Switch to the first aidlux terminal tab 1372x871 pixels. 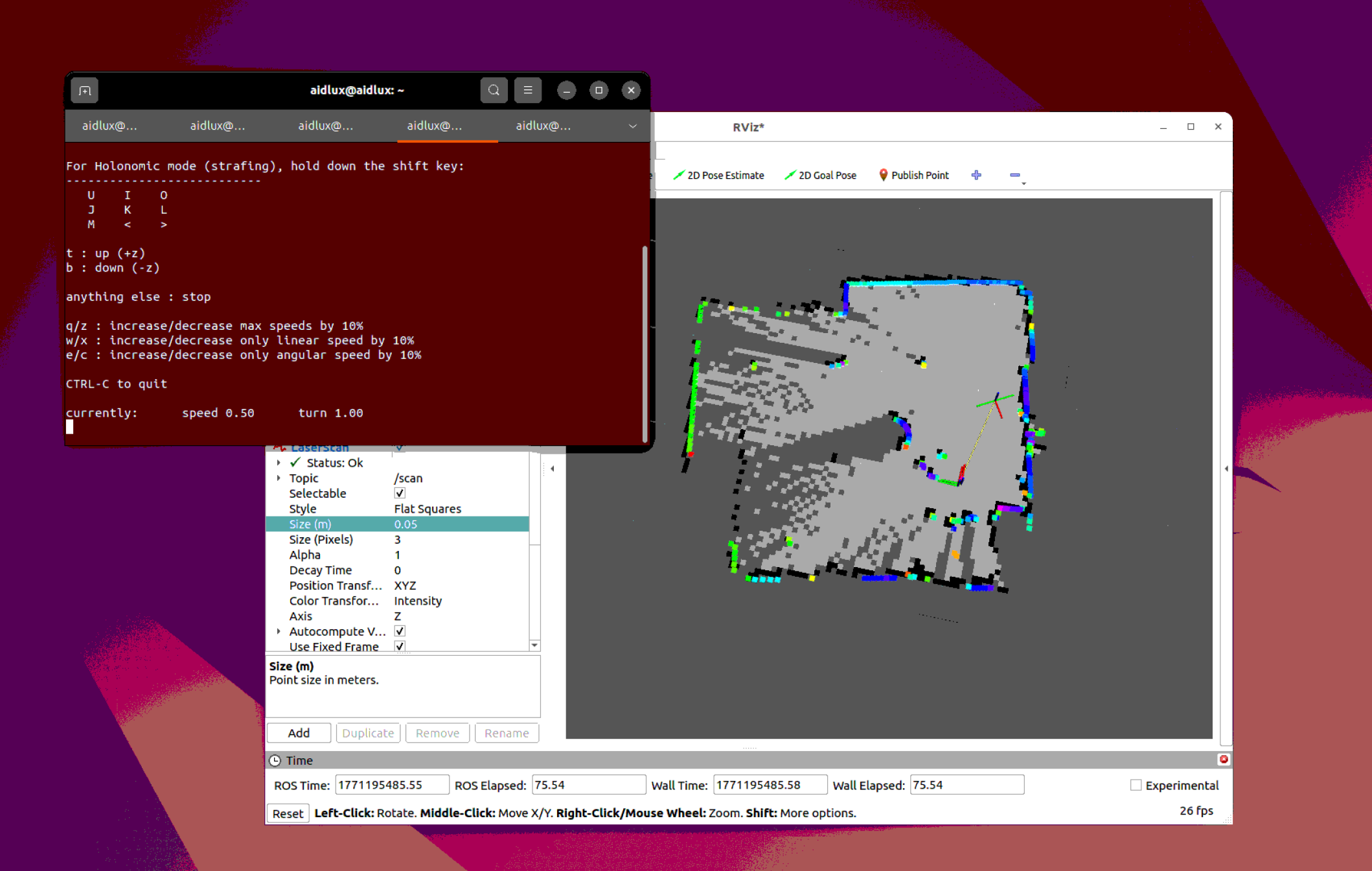click(109, 126)
